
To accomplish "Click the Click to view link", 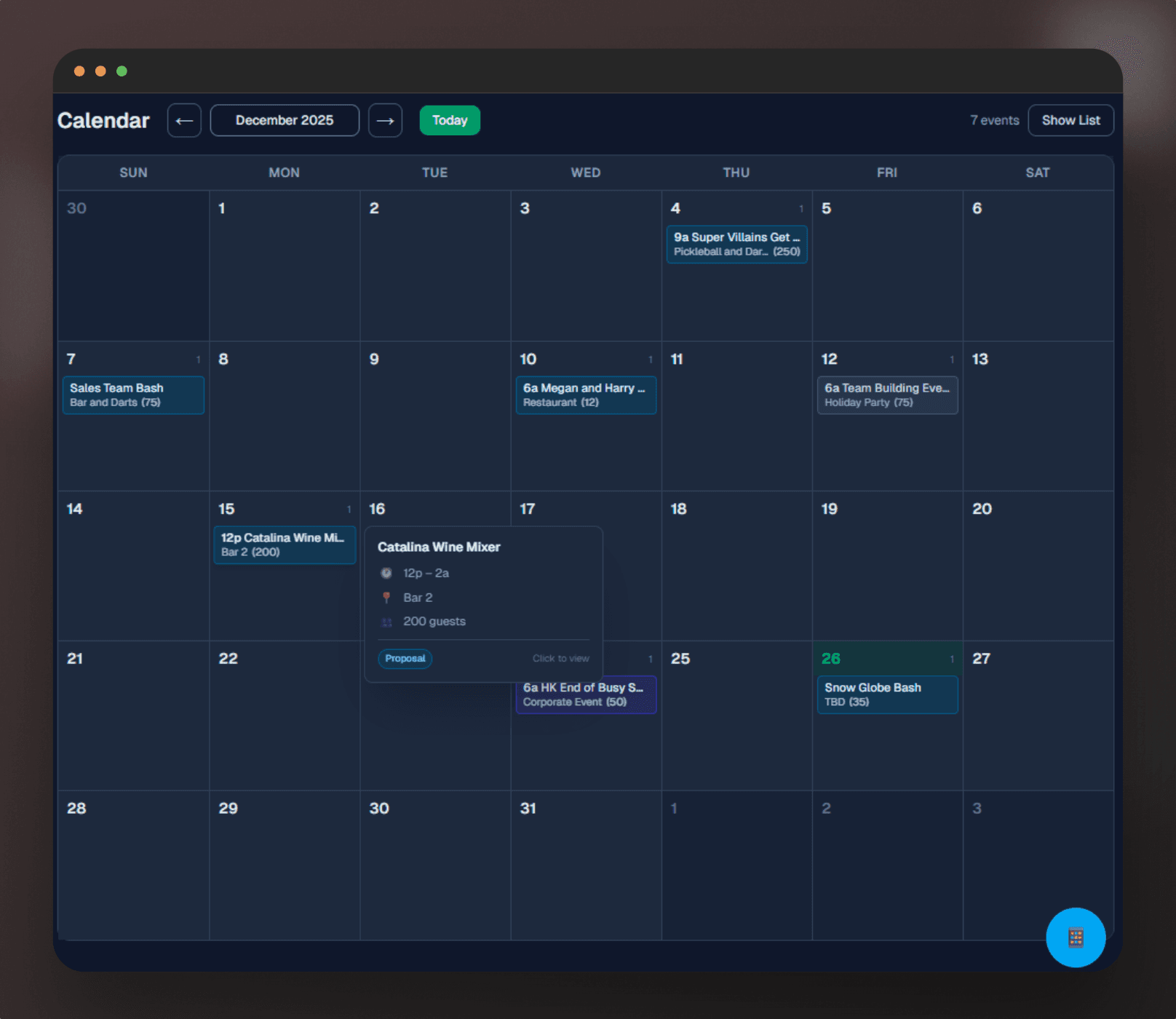I will pos(560,658).
